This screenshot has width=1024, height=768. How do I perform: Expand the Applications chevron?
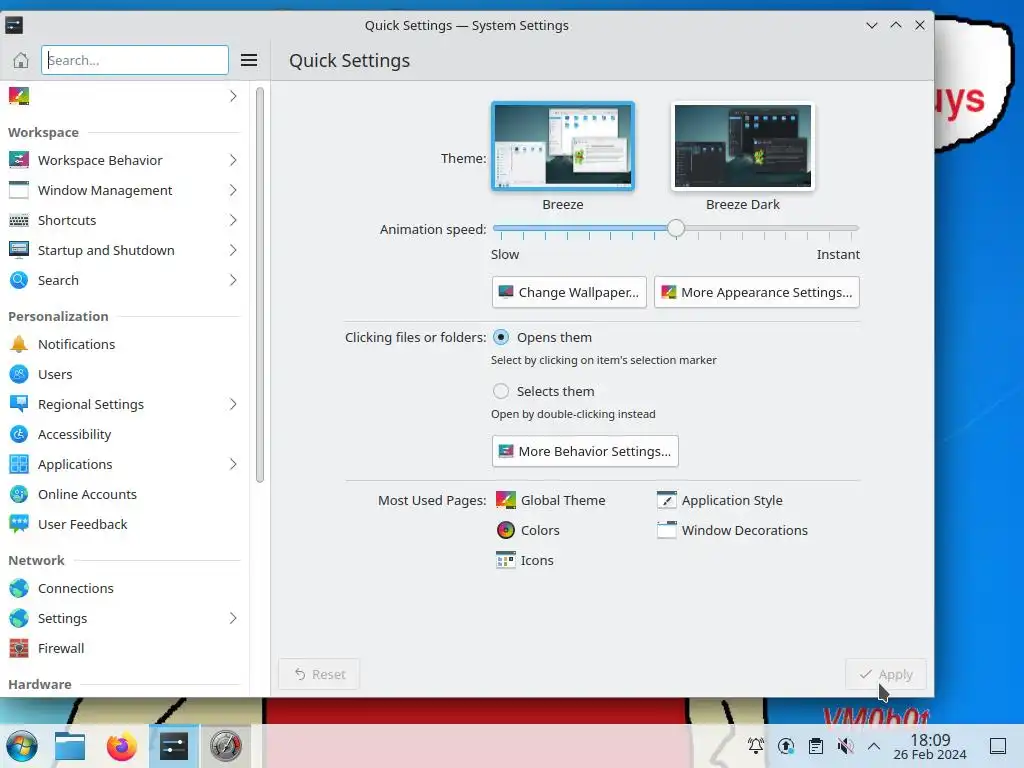(233, 464)
